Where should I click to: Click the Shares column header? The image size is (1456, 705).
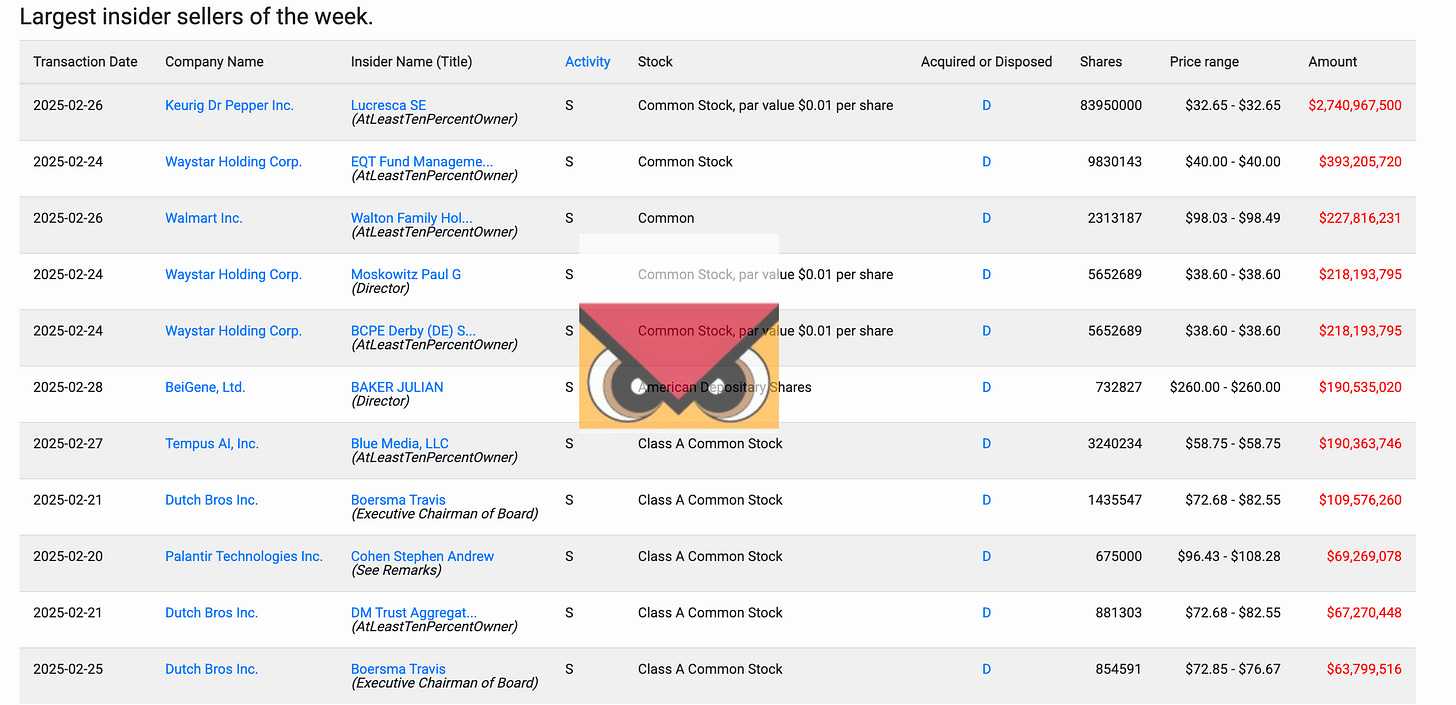click(x=1101, y=61)
